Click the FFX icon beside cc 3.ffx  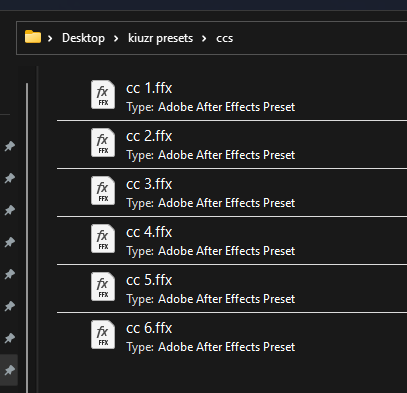pyautogui.click(x=103, y=191)
